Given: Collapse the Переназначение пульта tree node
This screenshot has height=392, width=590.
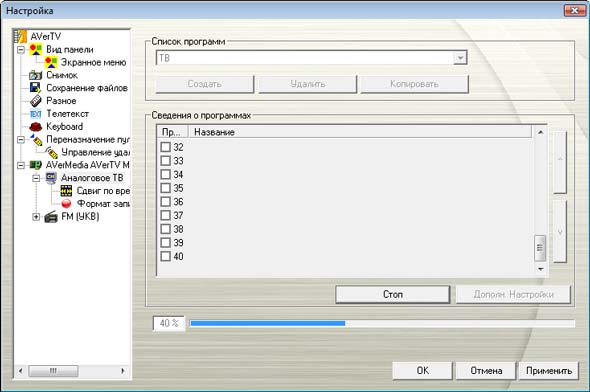Looking at the screenshot, I should coord(21,140).
